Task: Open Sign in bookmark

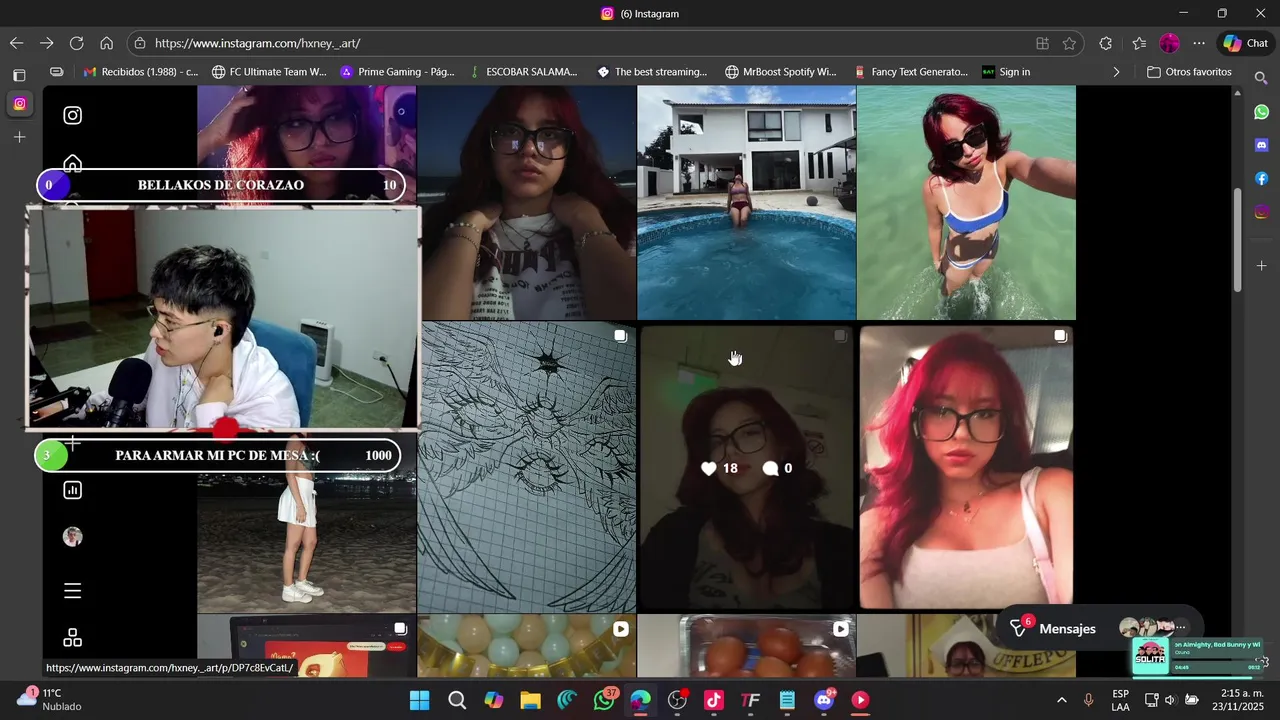Action: [1006, 72]
